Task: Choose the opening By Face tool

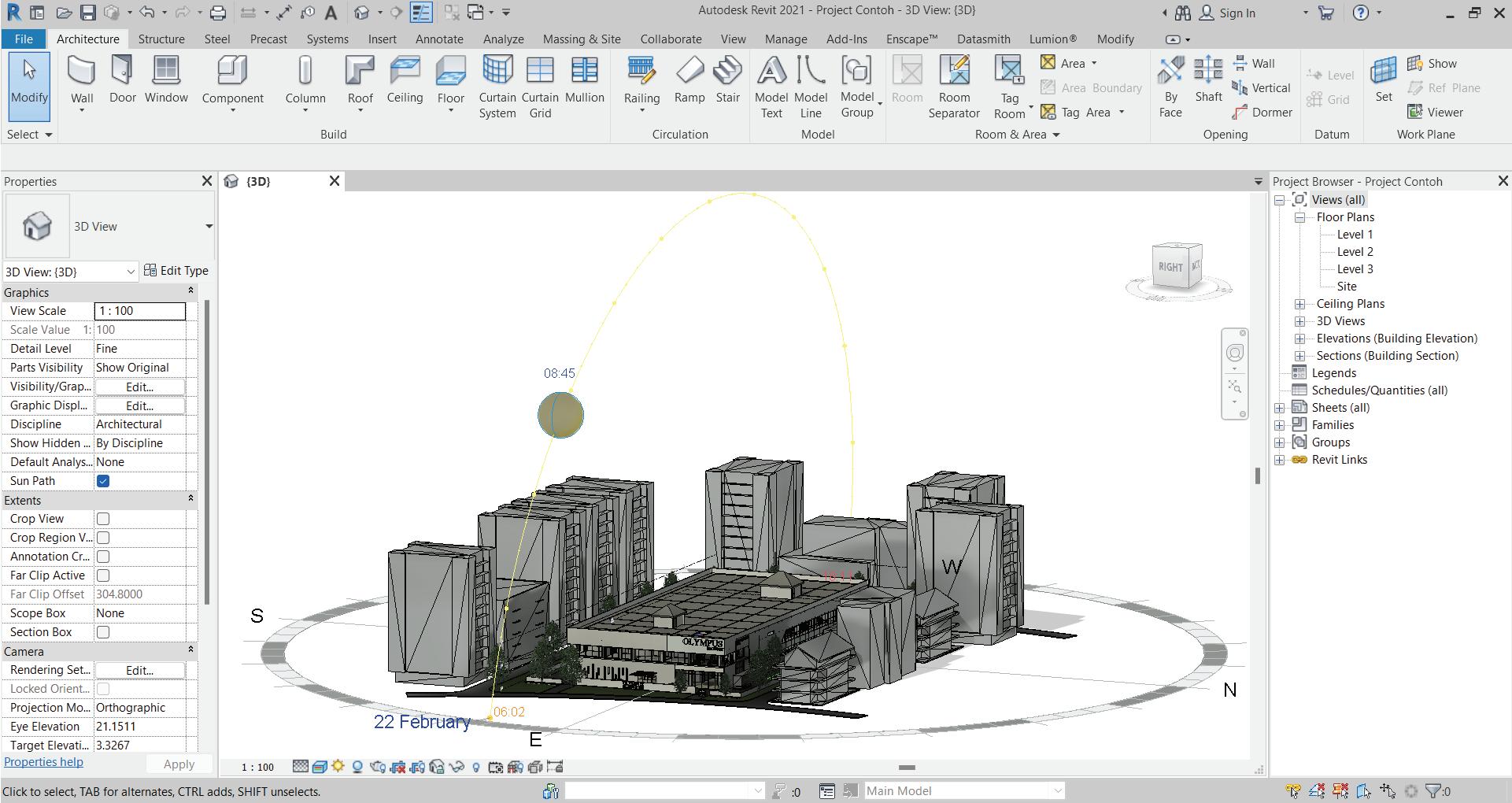Action: pos(1170,87)
